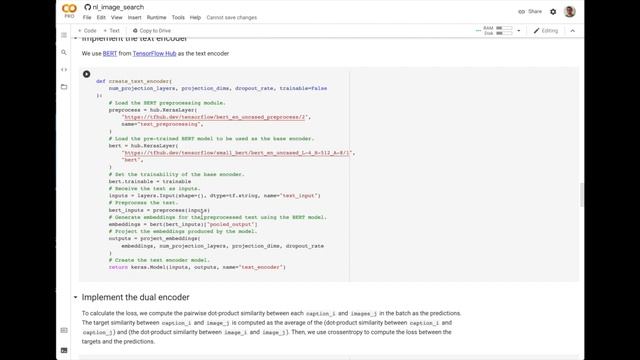Open the Help menu
Screen dimensions: 640x360
tap(195, 18)
